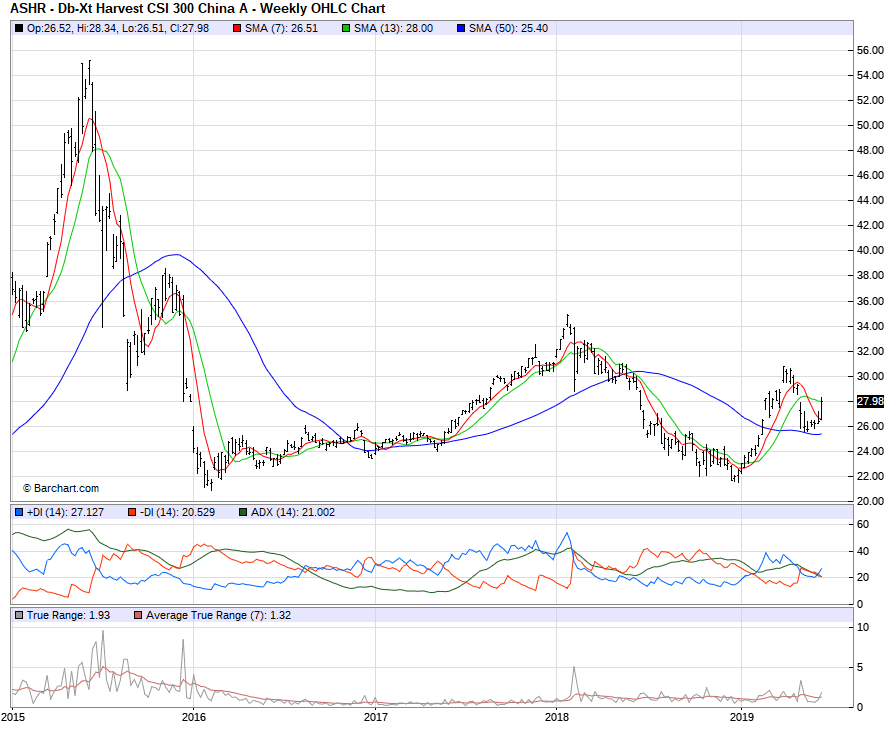Click the '© Barchart.com' credit text
This screenshot has width=895, height=748.
tap(61, 488)
